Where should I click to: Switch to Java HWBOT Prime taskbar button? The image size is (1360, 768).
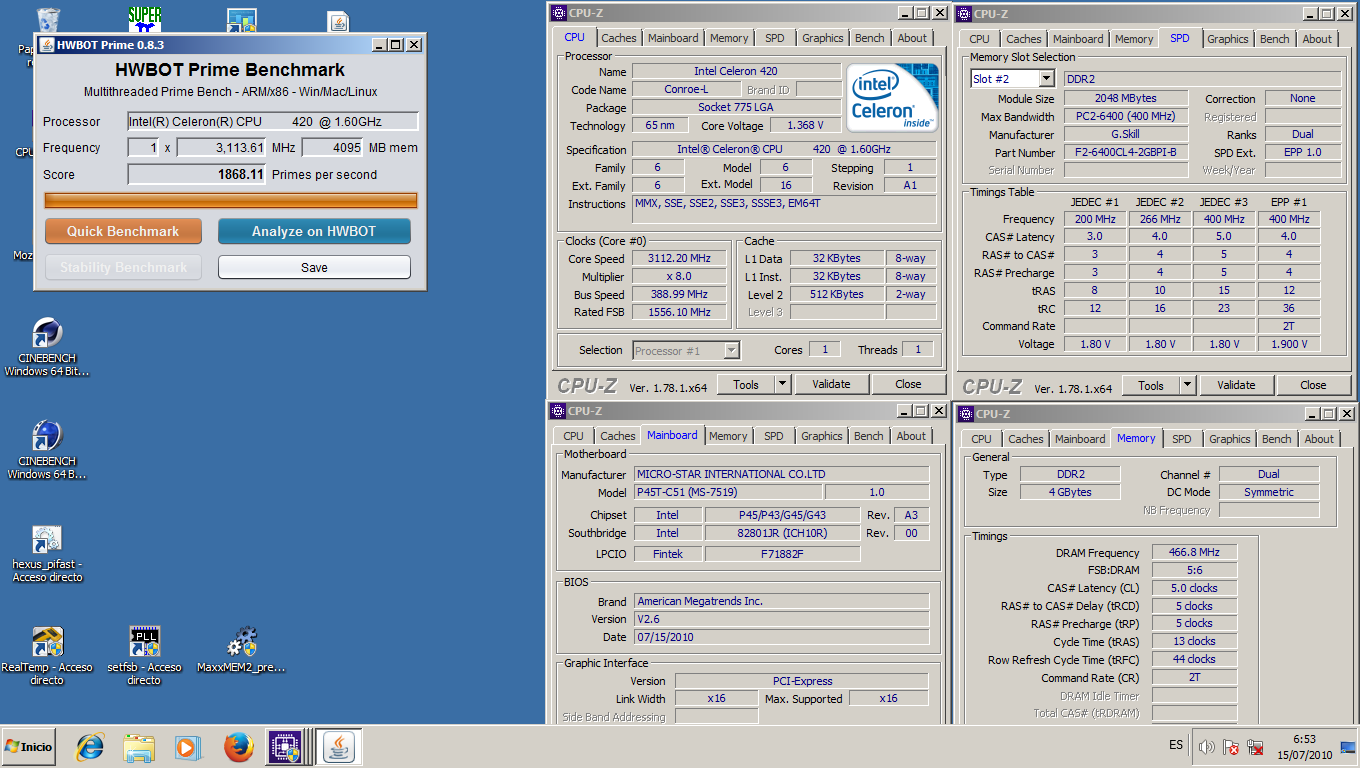click(x=341, y=747)
